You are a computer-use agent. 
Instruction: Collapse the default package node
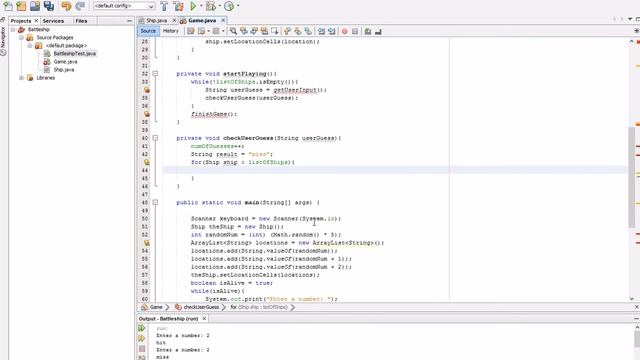point(30,46)
